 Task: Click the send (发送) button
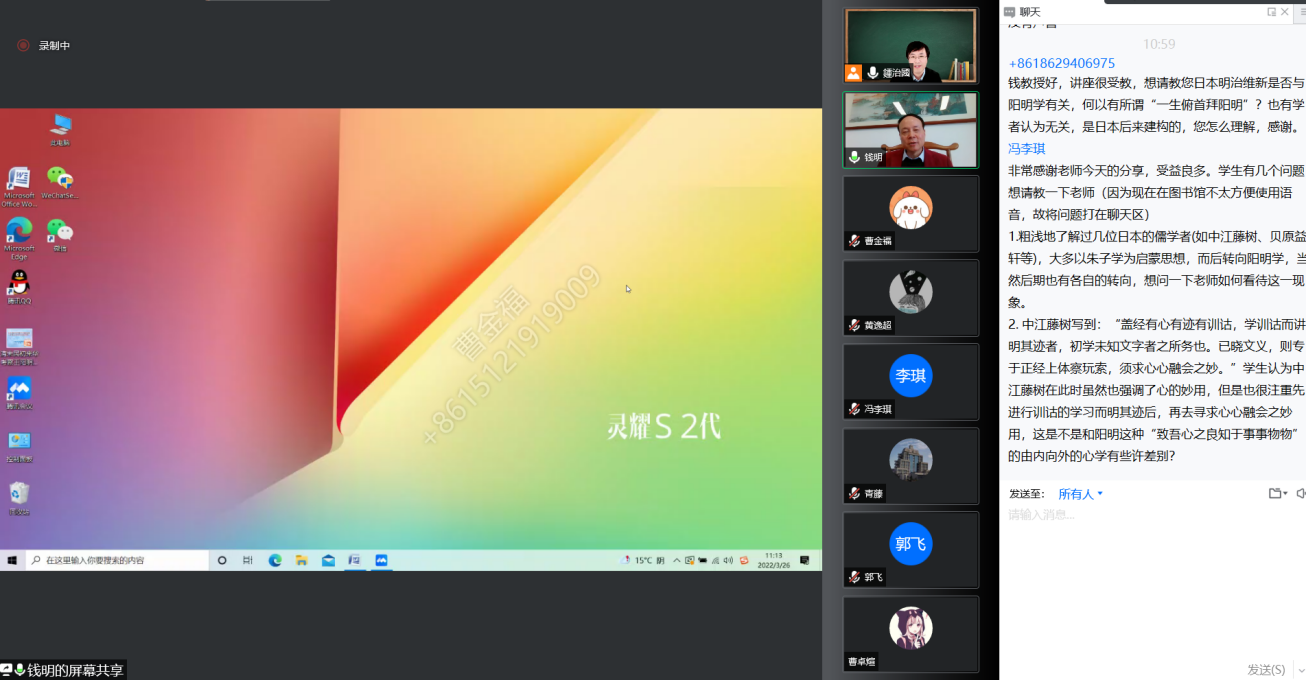click(x=1266, y=669)
